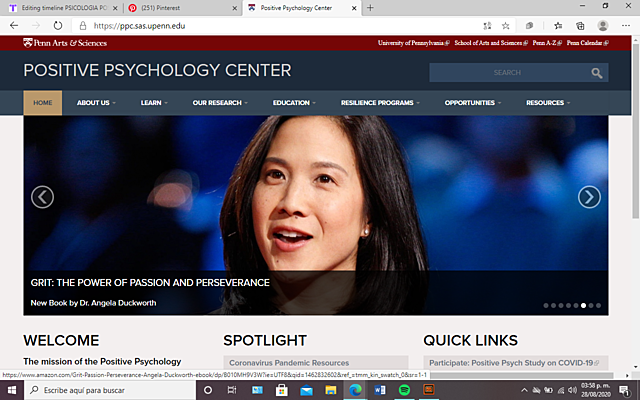
Task: Show previous slide with left carousel arrow
Action: coord(42,197)
